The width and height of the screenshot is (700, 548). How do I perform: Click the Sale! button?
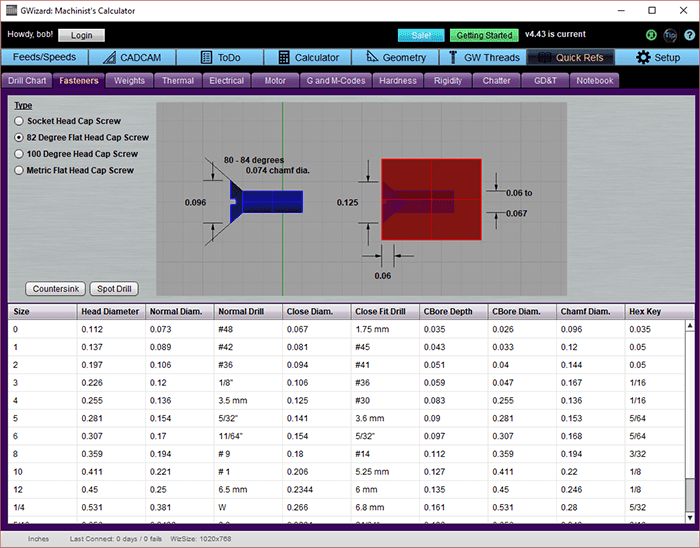421,35
